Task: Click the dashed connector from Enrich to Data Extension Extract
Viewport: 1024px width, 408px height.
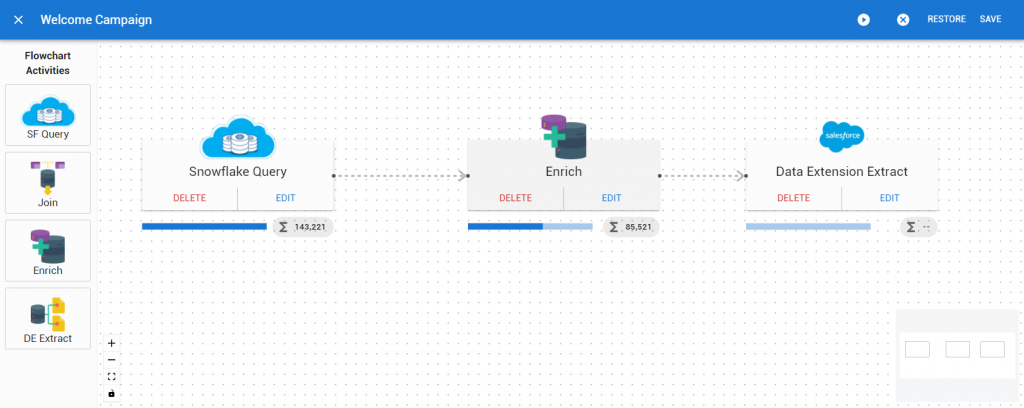Action: pyautogui.click(x=703, y=176)
